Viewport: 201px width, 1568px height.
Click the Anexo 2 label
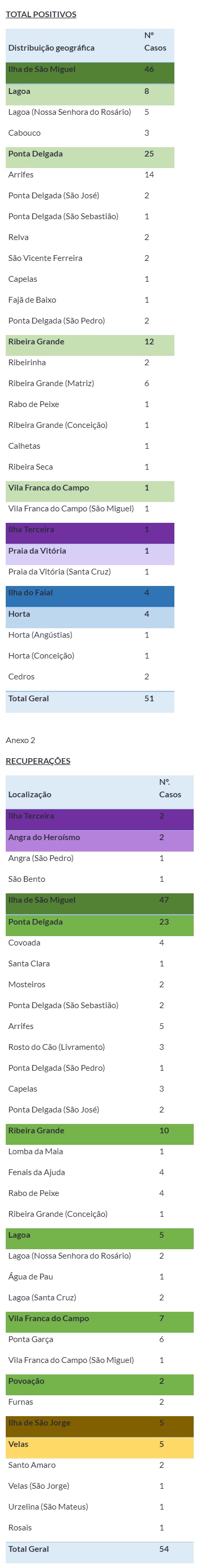click(x=21, y=740)
